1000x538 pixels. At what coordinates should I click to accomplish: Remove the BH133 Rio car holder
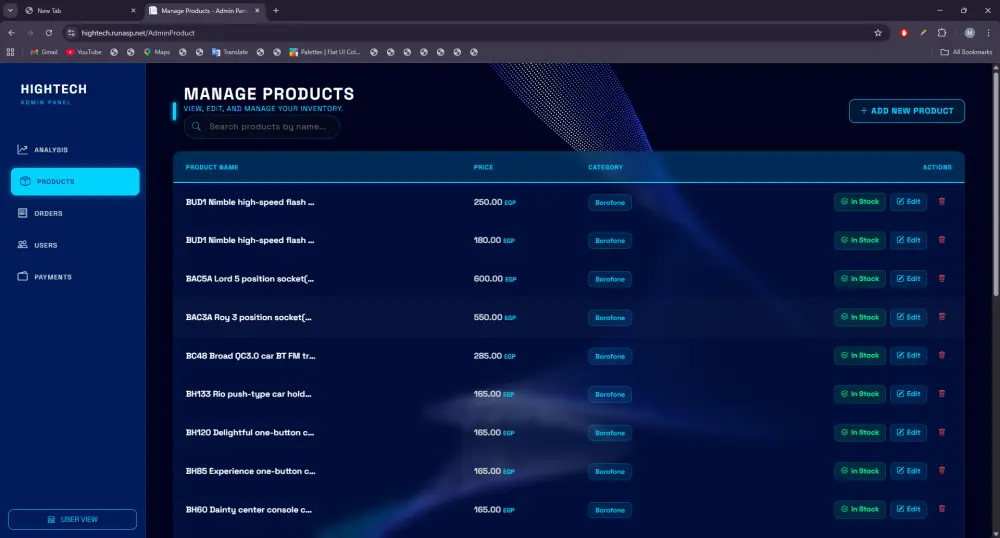[941, 393]
